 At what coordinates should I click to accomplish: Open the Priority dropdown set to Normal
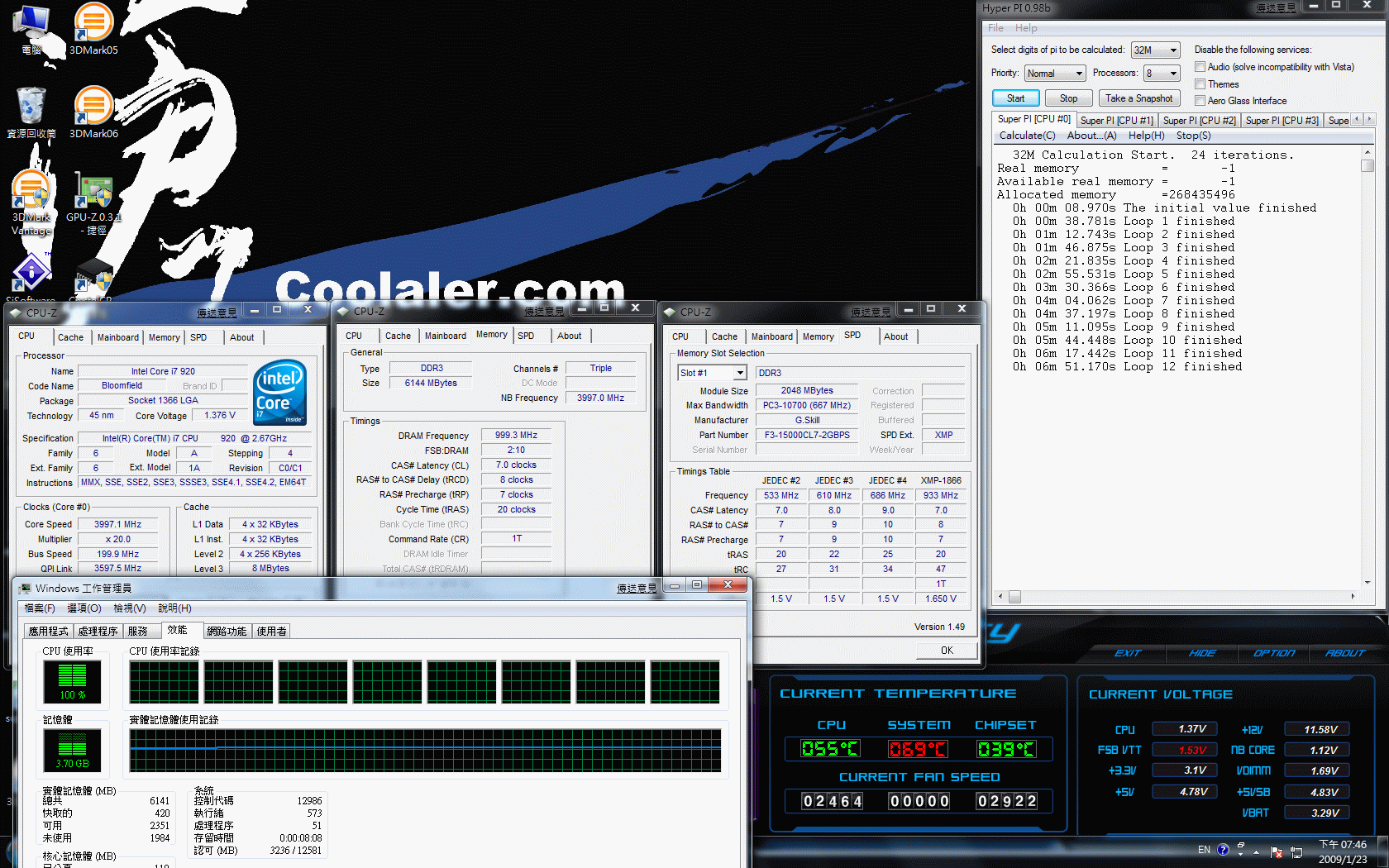pyautogui.click(x=1055, y=74)
